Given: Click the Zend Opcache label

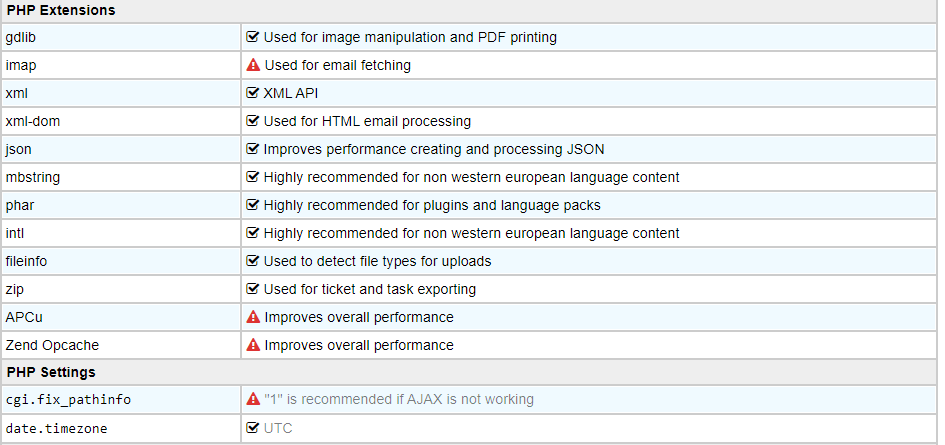Looking at the screenshot, I should click(x=52, y=345).
